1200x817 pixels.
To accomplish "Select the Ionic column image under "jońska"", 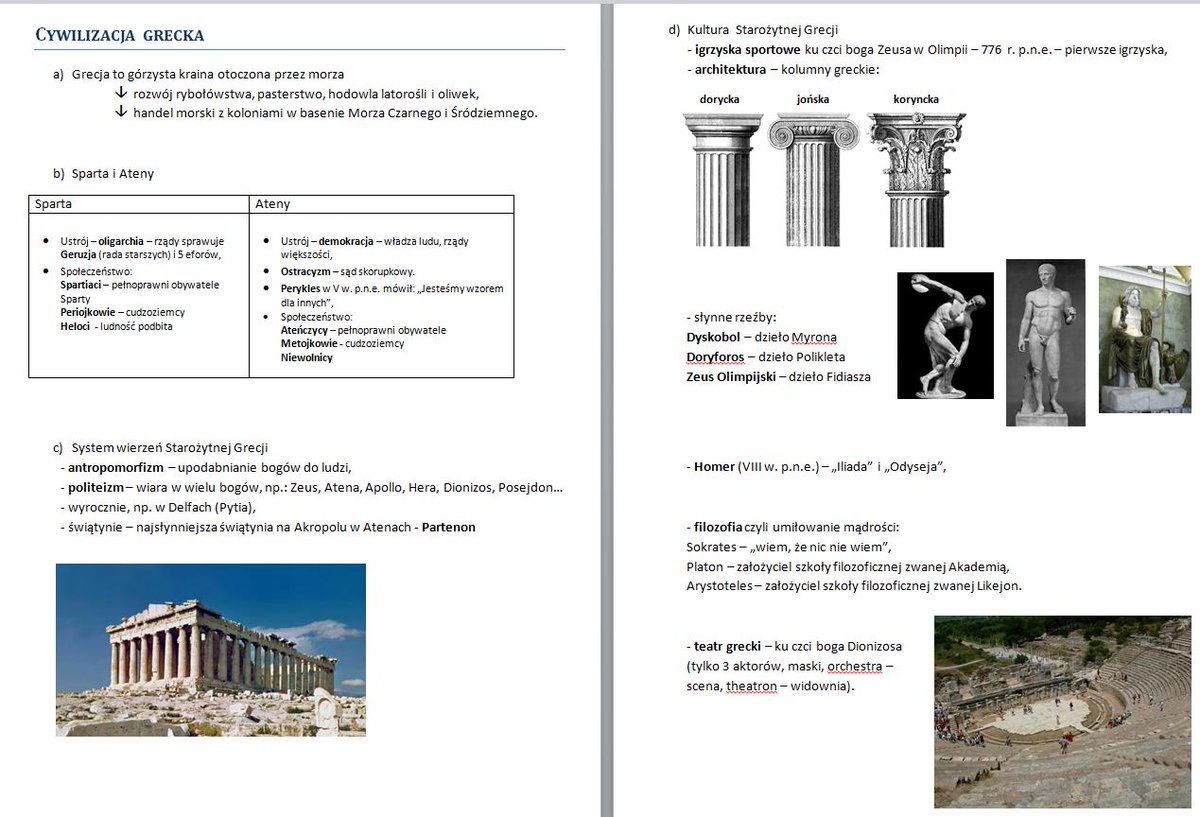I will pos(813,179).
